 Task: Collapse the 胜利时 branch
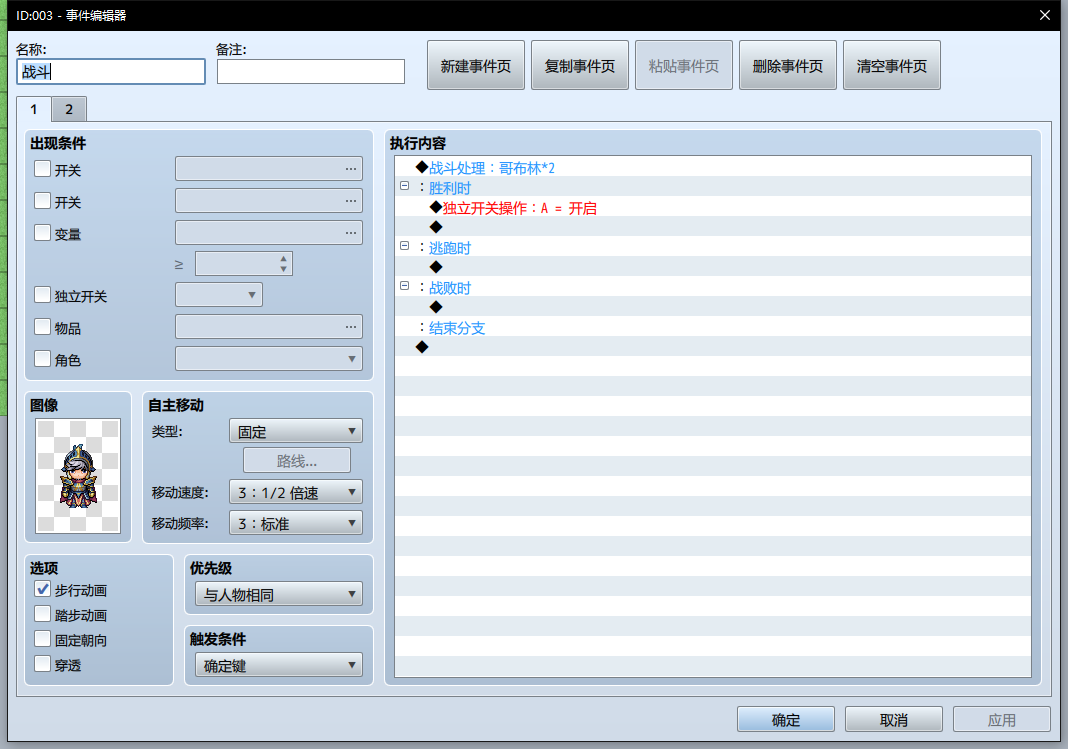(405, 186)
